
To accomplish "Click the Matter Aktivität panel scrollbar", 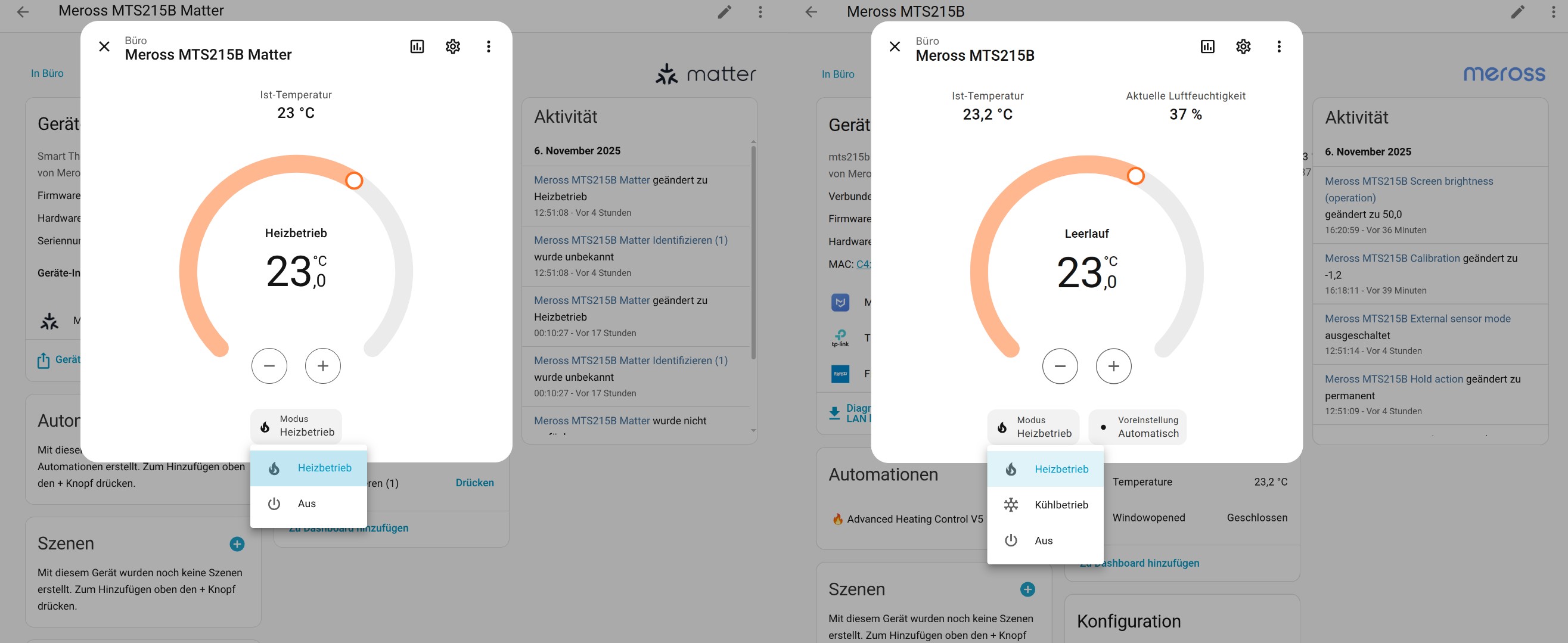I will [753, 253].
